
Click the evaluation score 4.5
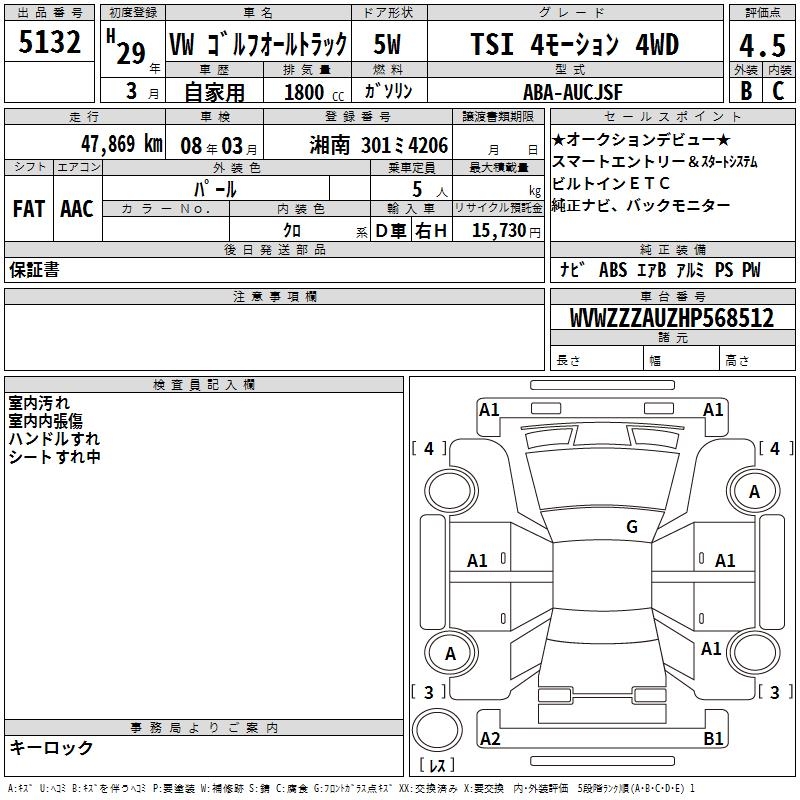click(762, 46)
